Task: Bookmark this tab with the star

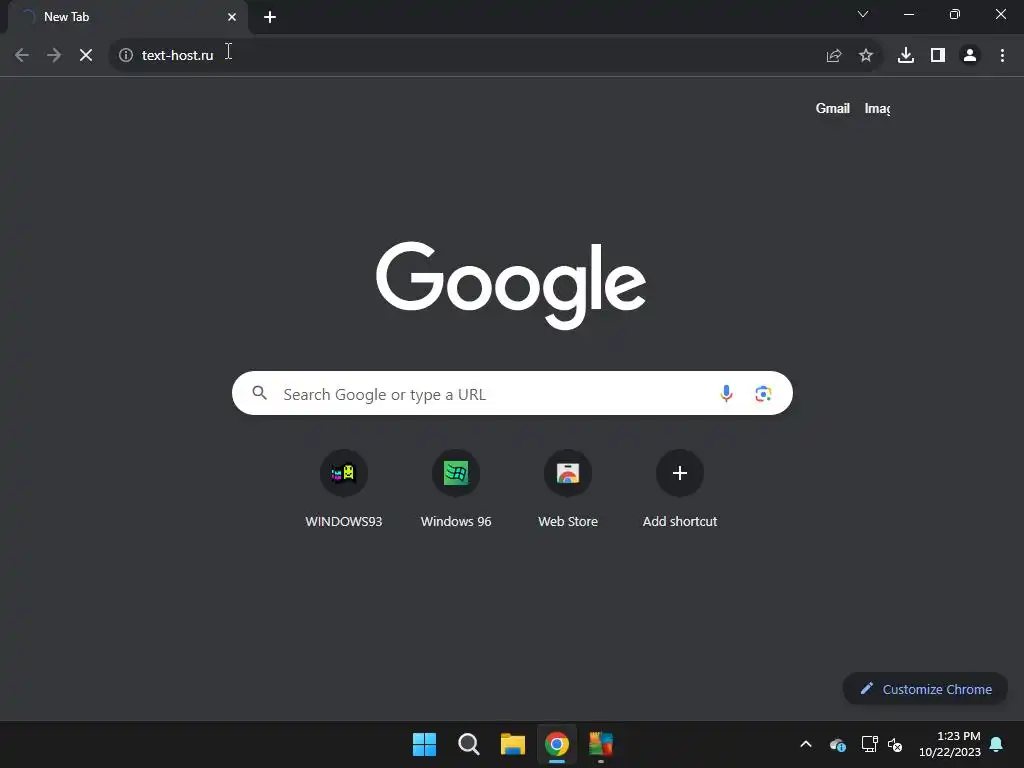Action: pyautogui.click(x=866, y=56)
